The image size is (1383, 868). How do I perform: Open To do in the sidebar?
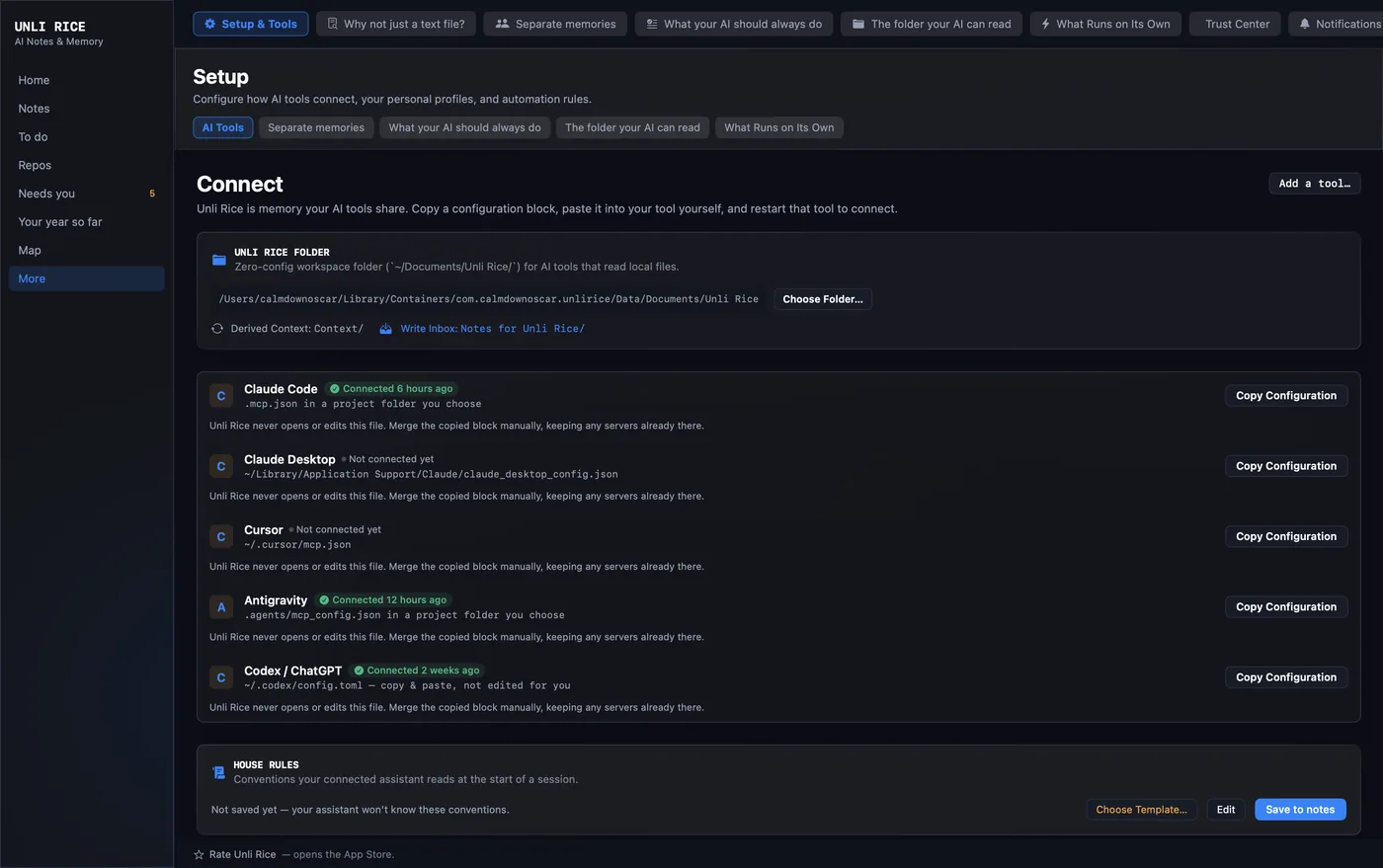tap(87, 137)
